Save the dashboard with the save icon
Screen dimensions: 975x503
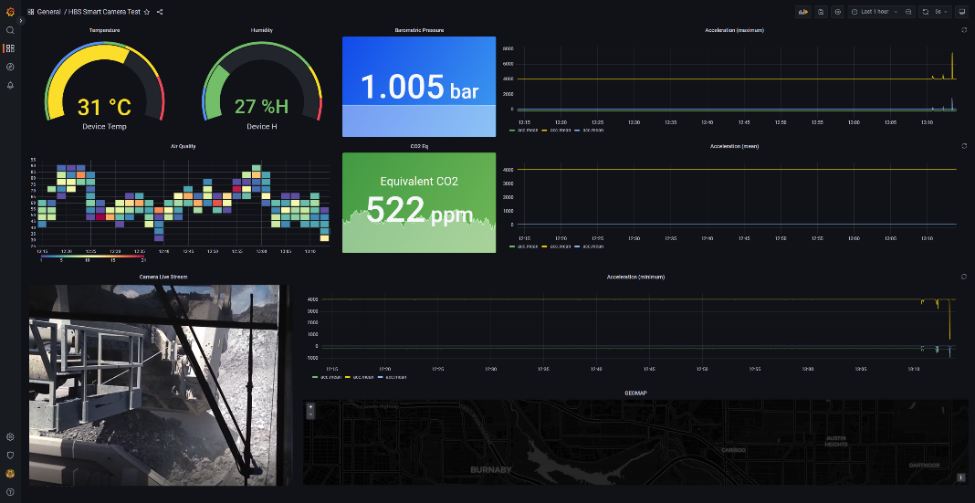point(820,12)
